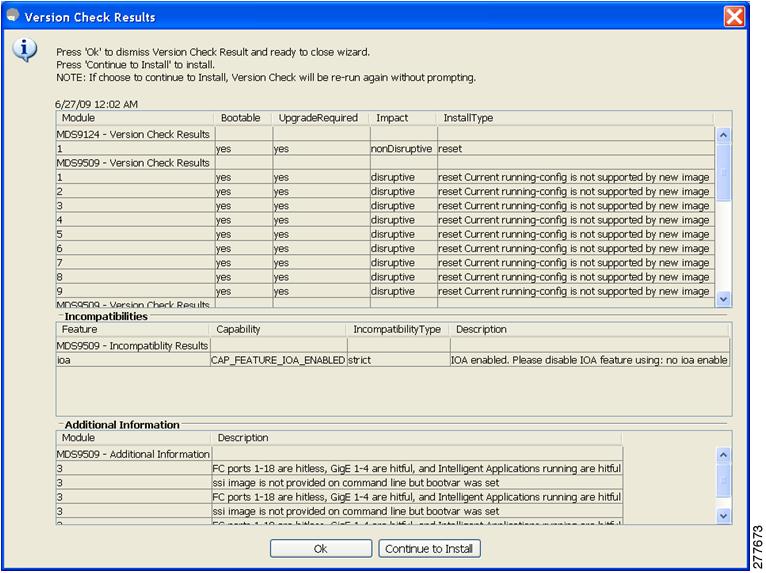Click the blue information bubble icon
Image resolution: width=766 pixels, height=573 pixels.
coord(24,50)
